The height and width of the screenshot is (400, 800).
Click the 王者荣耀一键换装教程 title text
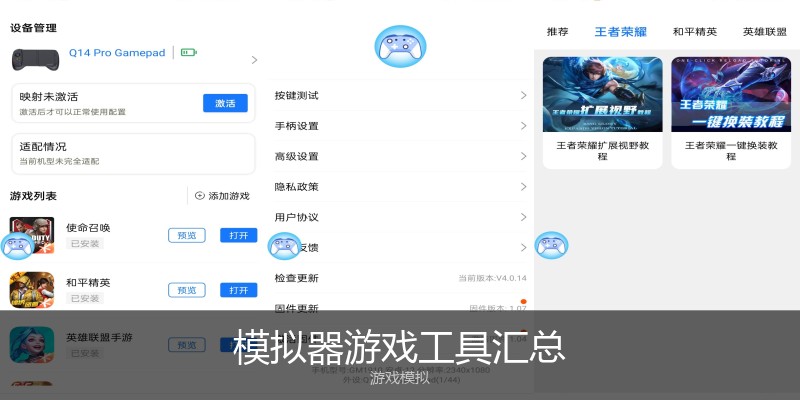[x=731, y=151]
